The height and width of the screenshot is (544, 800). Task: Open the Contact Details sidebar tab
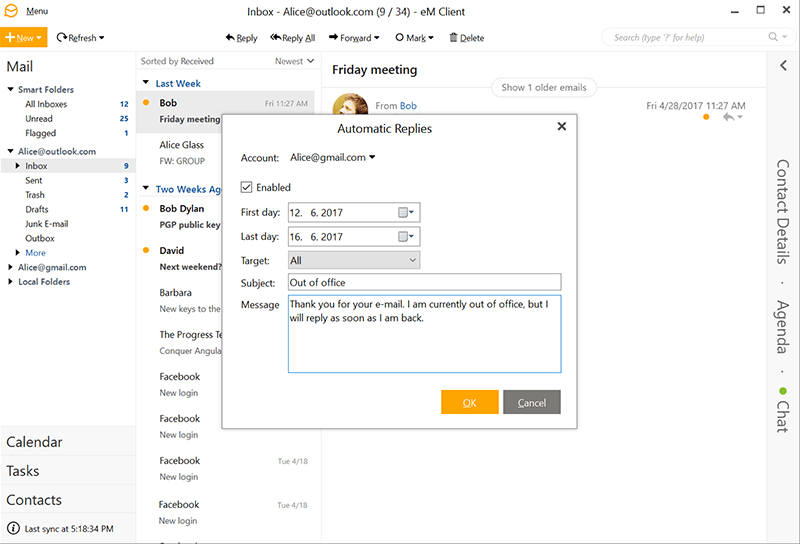783,212
